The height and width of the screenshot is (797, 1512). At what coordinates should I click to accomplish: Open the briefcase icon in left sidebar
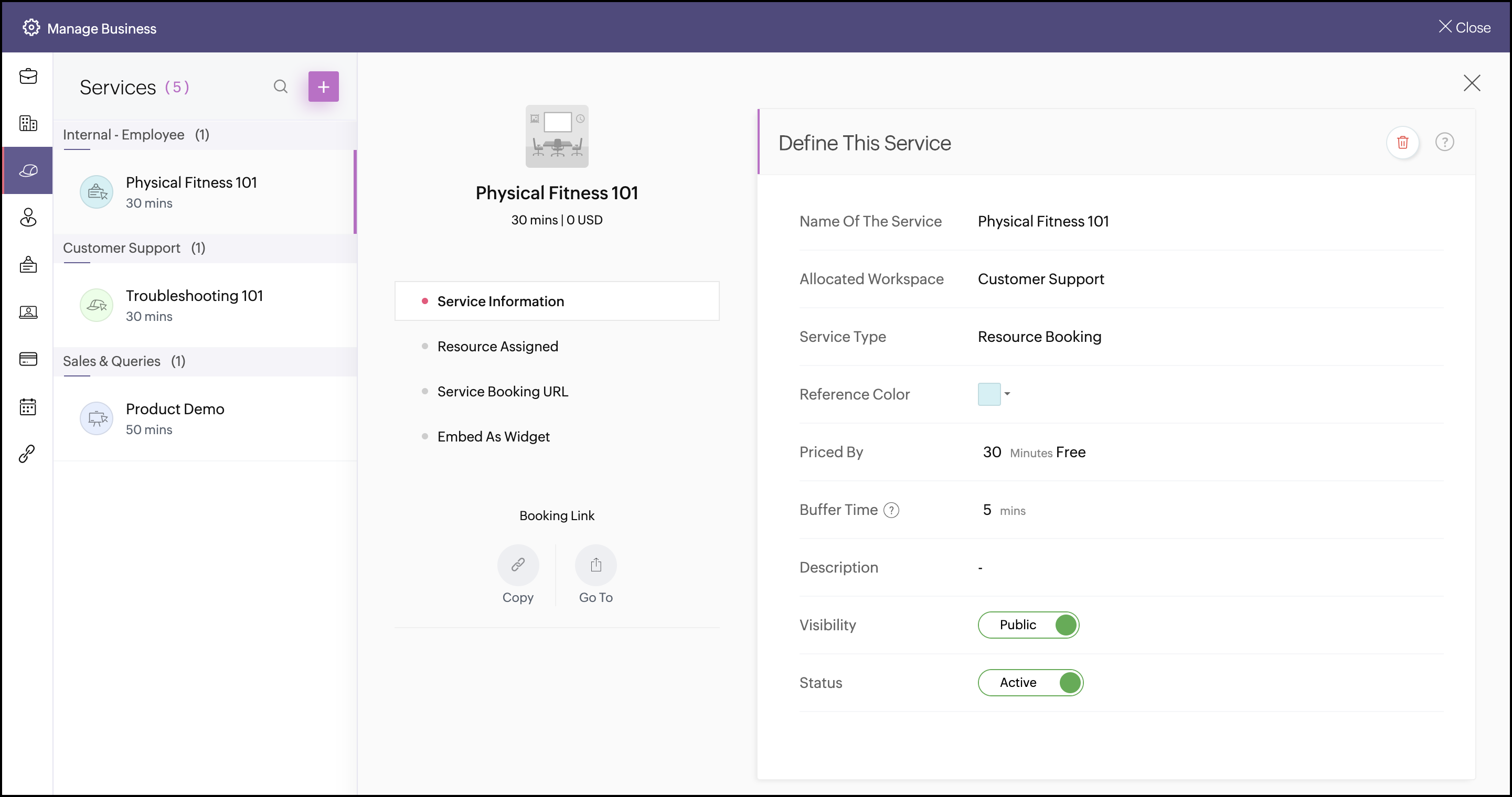(x=28, y=76)
